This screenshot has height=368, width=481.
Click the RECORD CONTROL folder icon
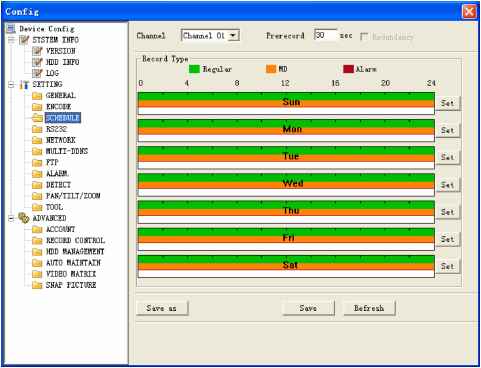click(37, 241)
